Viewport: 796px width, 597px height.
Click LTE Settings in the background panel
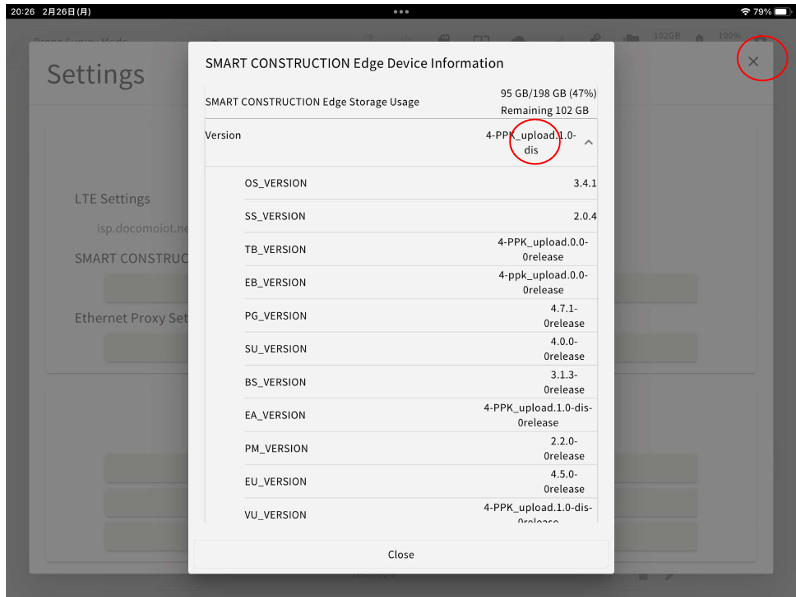pos(112,199)
